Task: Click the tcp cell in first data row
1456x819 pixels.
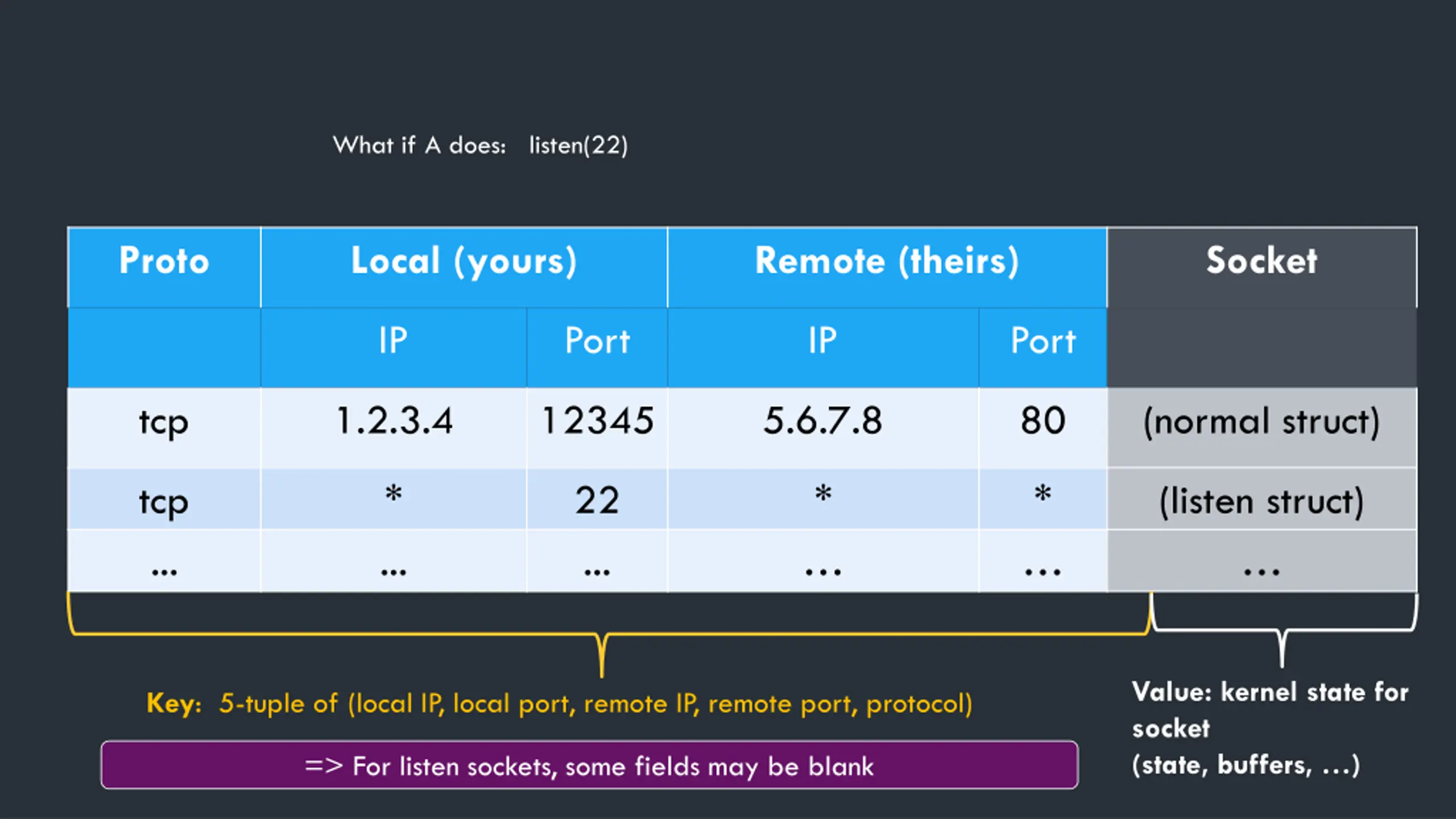Action: click(x=164, y=428)
